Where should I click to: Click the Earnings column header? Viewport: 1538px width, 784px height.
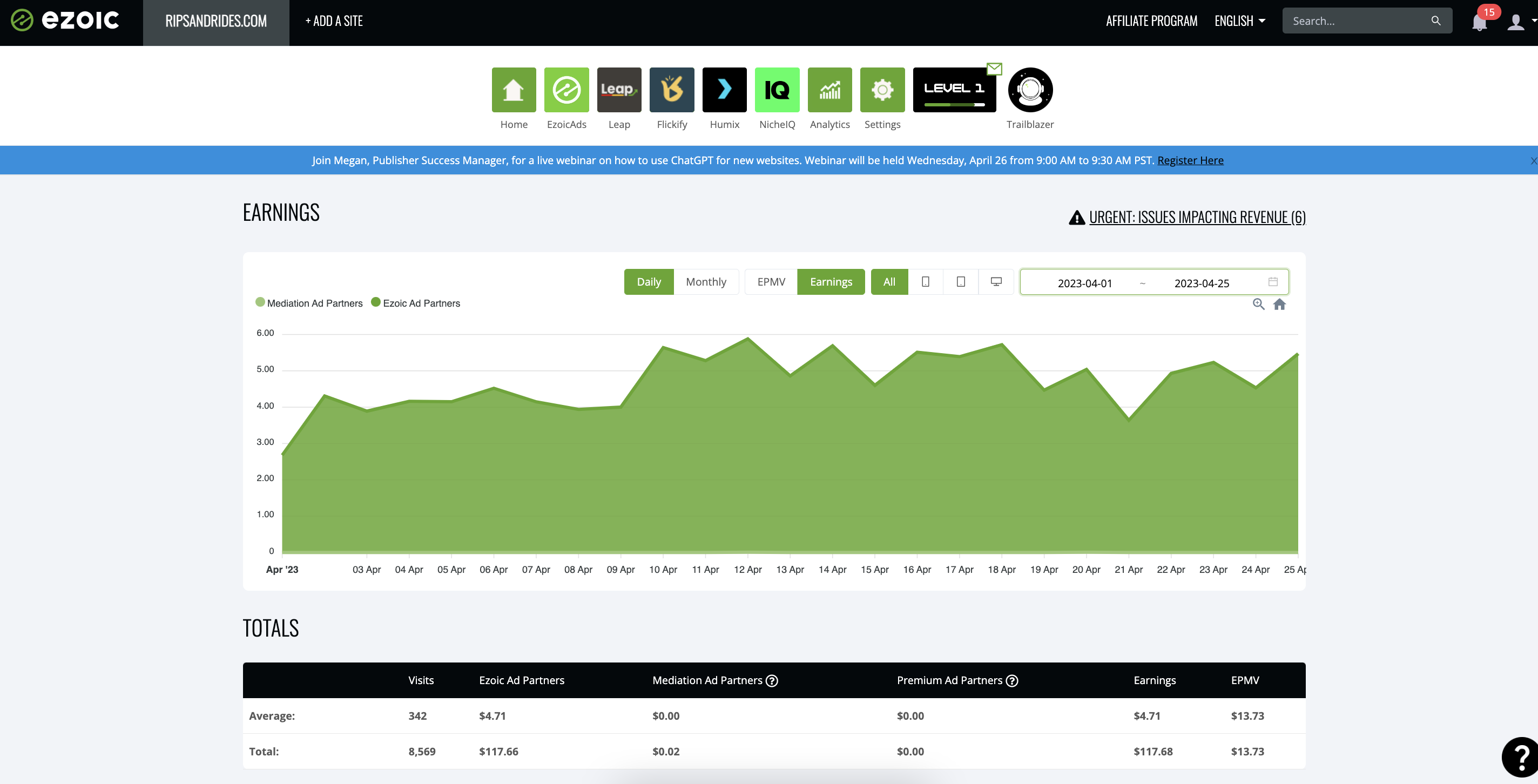(1154, 681)
